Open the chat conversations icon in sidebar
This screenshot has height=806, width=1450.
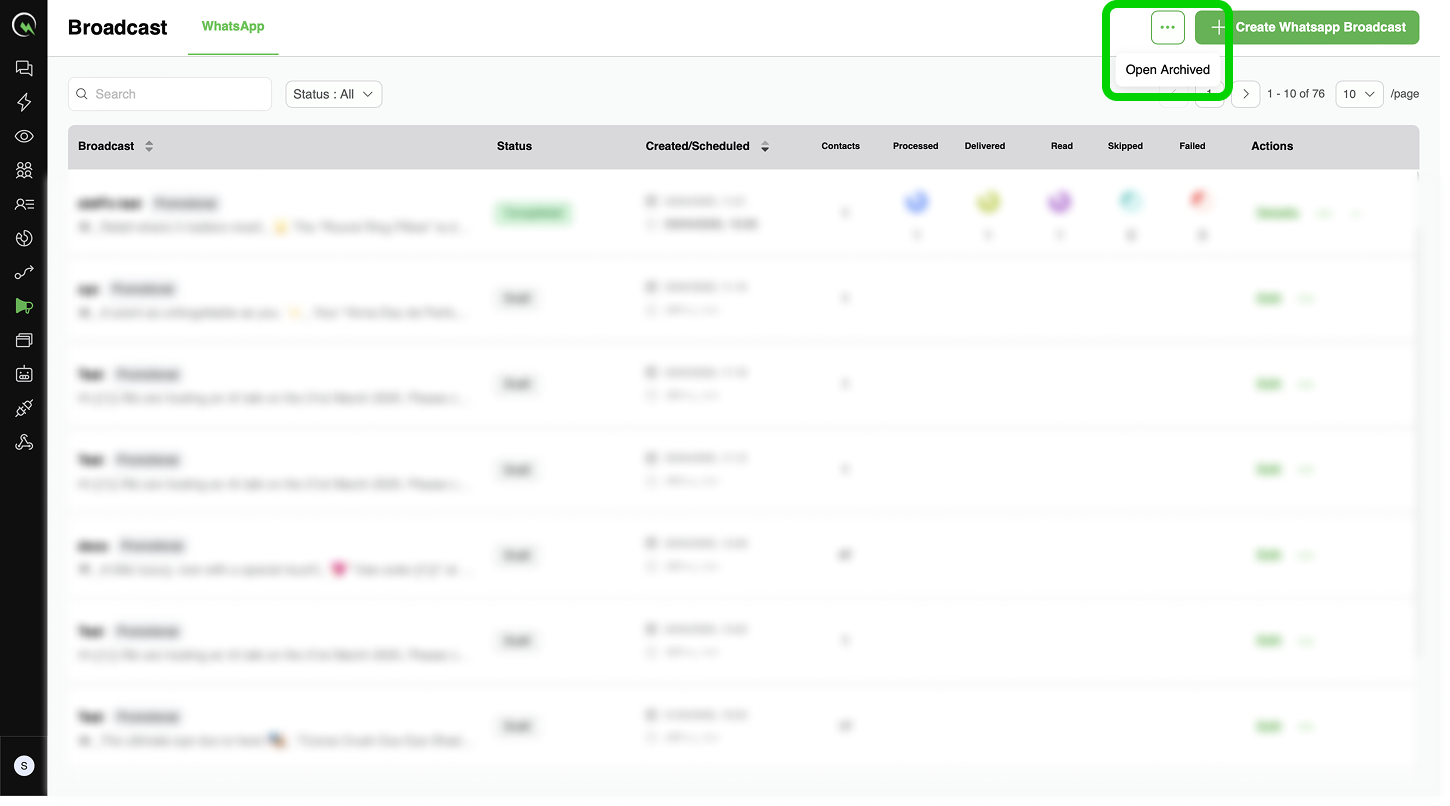click(24, 69)
